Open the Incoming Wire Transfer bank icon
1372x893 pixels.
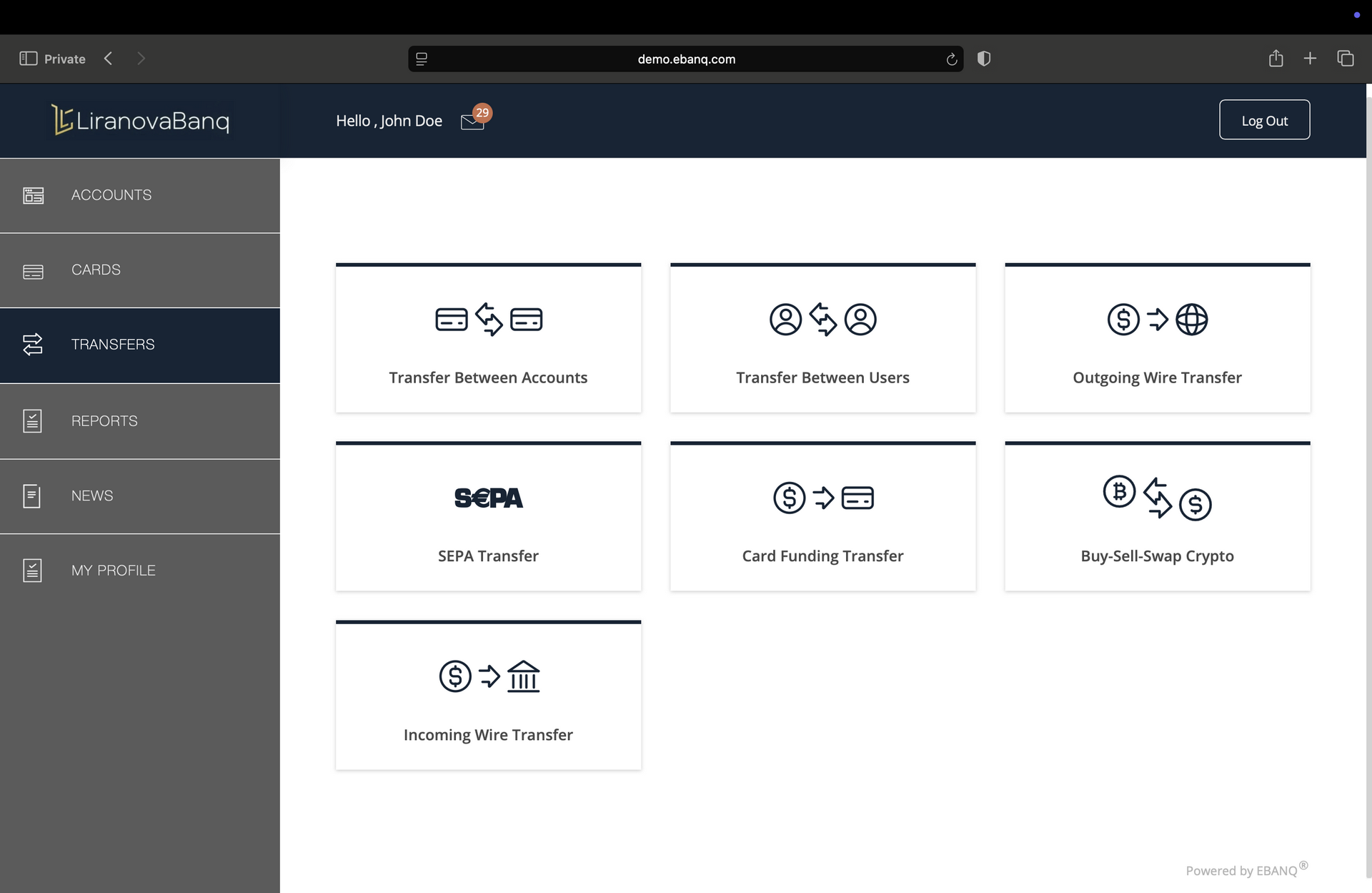click(523, 676)
